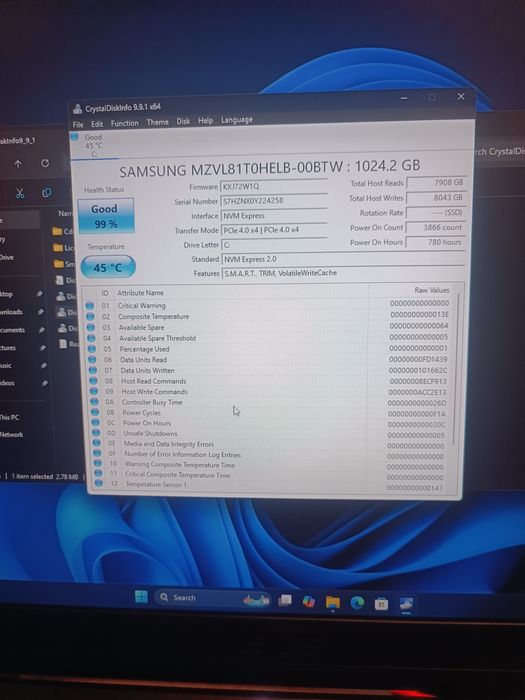Select Media and Data Integrity Errors row
Image resolution: width=525 pixels, height=700 pixels.
tap(273, 444)
